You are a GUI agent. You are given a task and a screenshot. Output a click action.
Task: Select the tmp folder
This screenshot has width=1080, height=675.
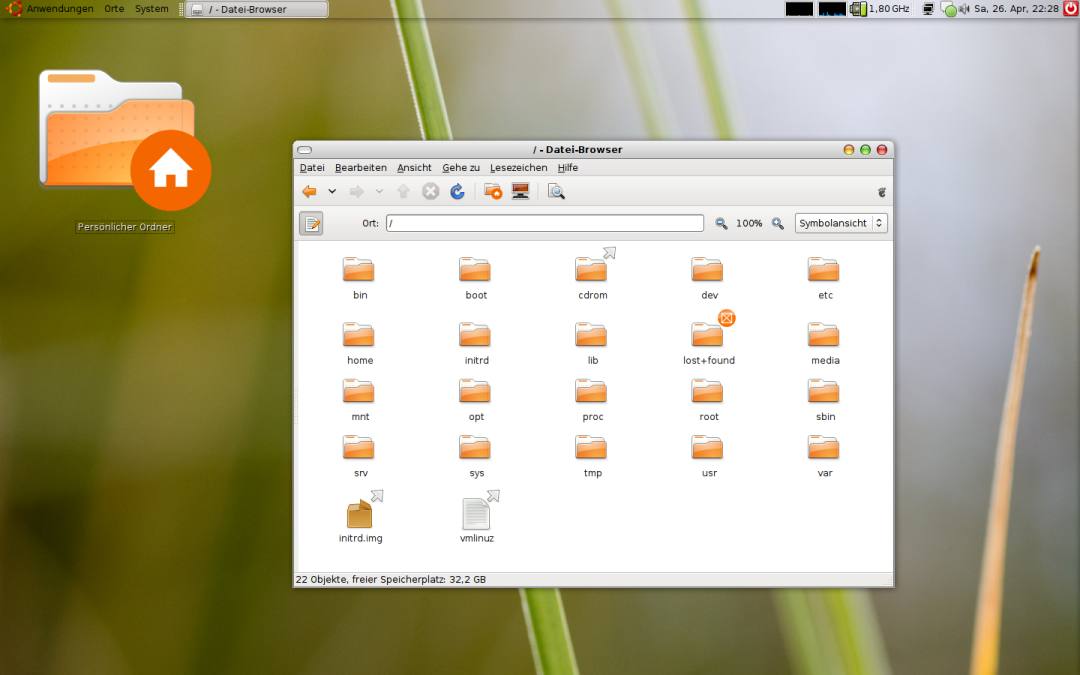point(592,455)
